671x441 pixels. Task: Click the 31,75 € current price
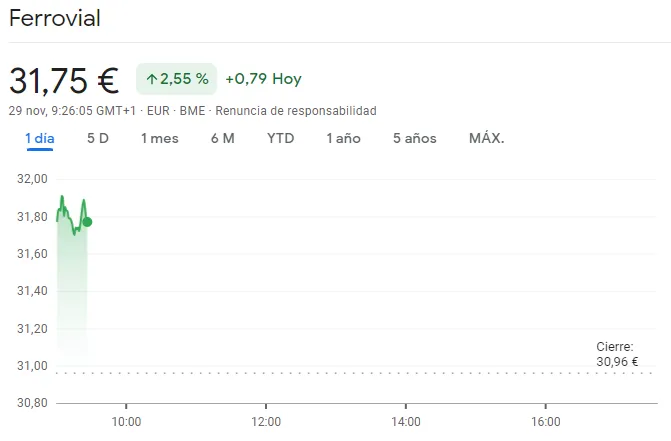64,79
